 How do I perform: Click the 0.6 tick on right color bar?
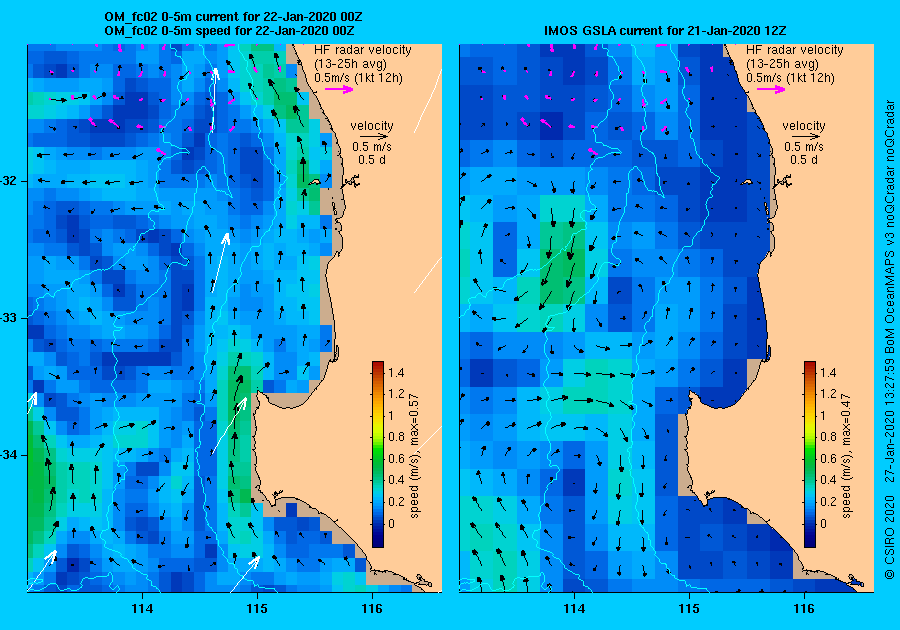pyautogui.click(x=828, y=458)
